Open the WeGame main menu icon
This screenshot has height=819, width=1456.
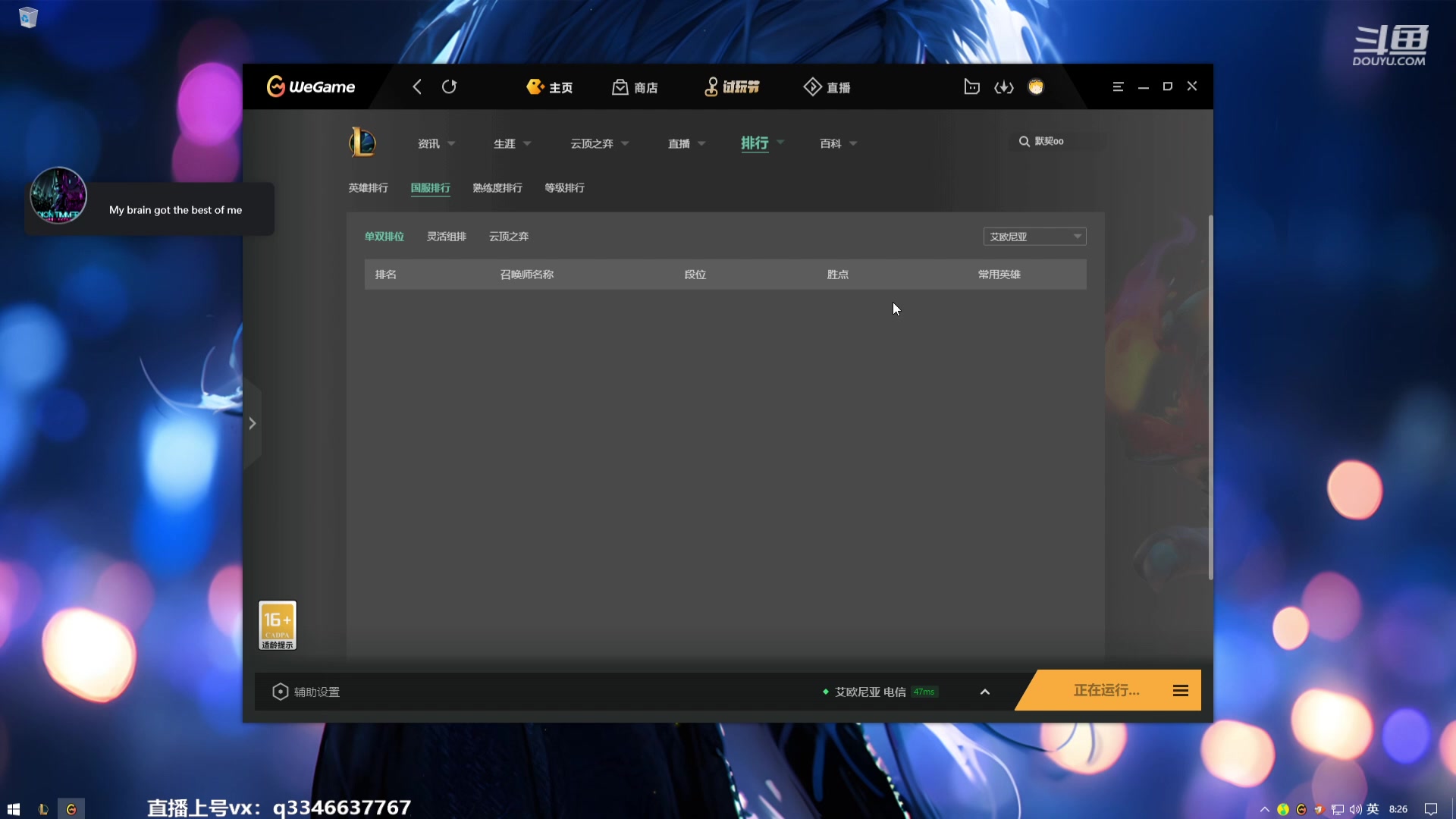tap(1118, 86)
